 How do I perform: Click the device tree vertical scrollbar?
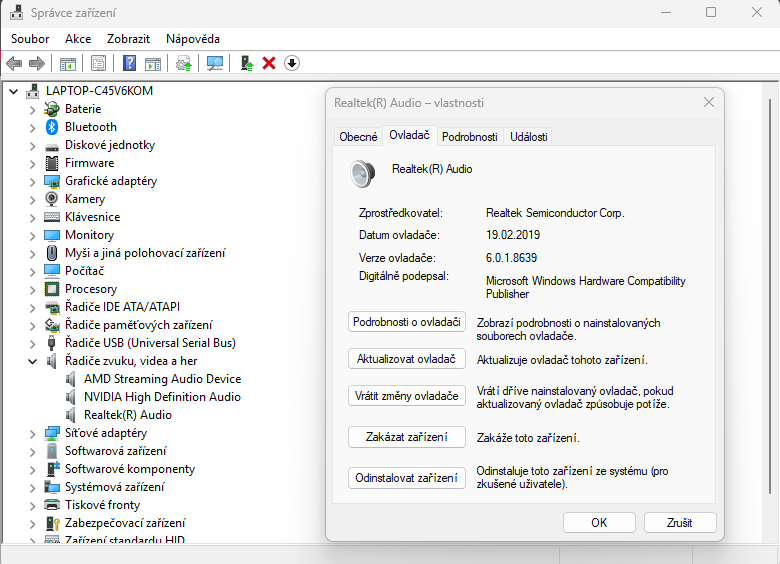pyautogui.click(x=768, y=300)
